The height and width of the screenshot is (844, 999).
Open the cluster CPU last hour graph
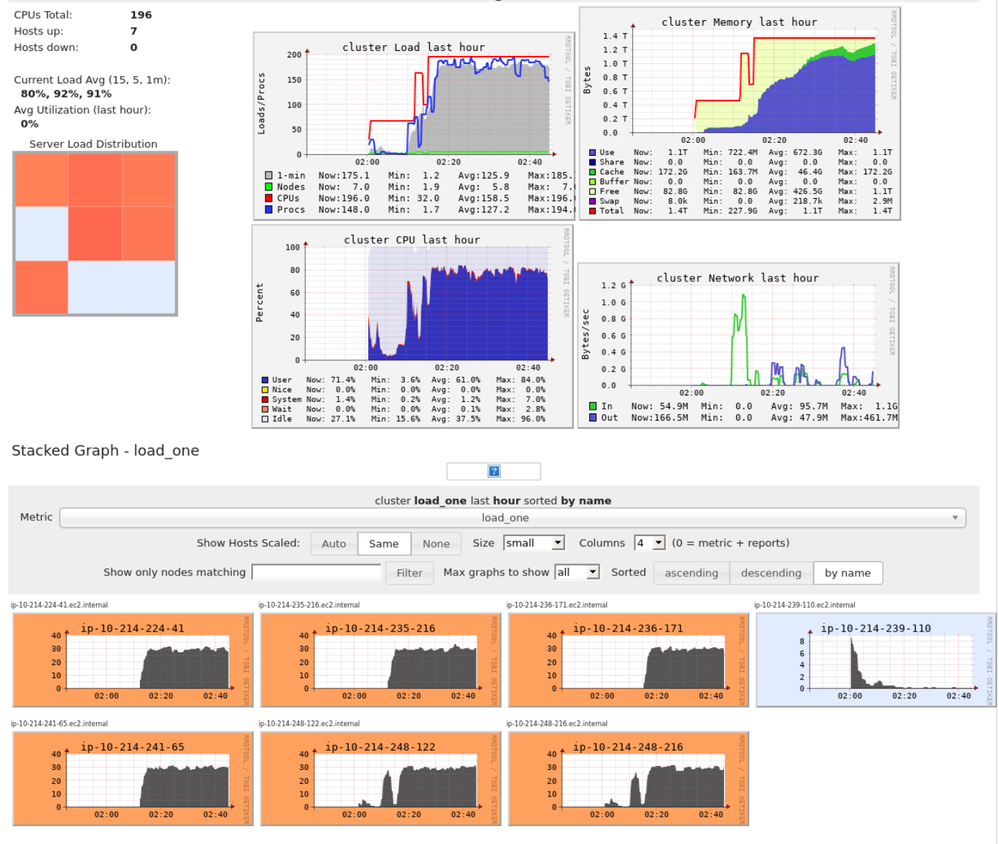[x=413, y=325]
